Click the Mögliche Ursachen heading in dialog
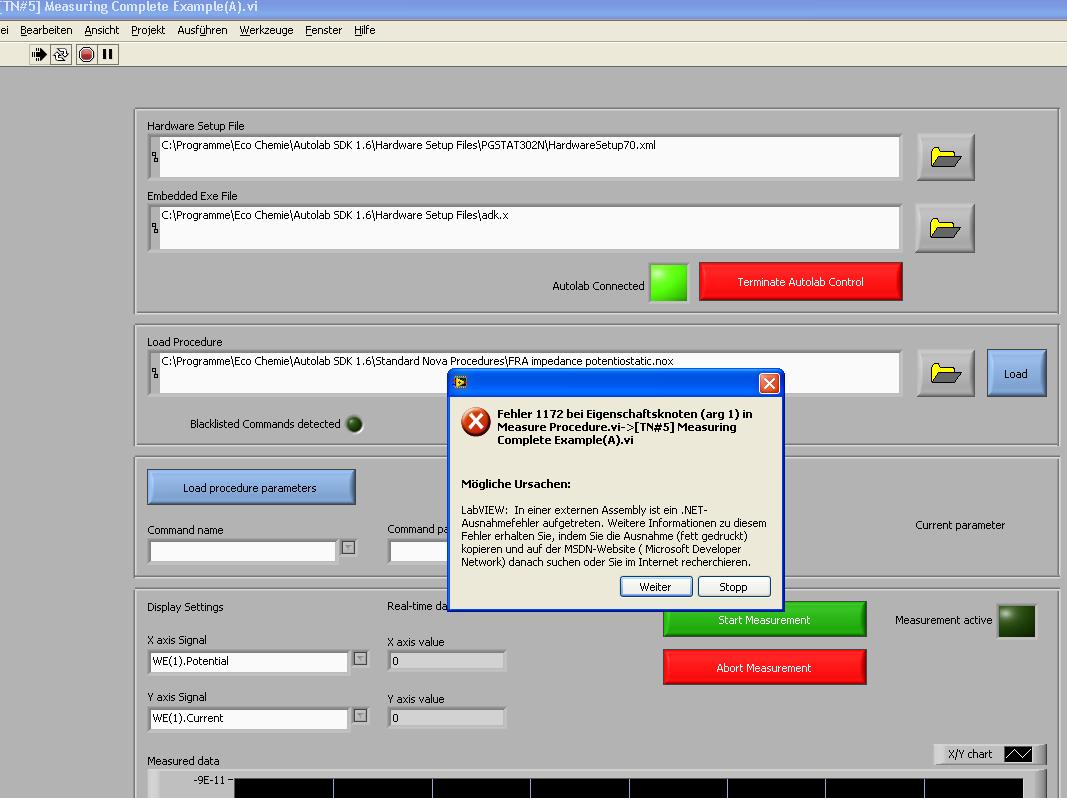The width and height of the screenshot is (1067, 798). click(x=516, y=484)
